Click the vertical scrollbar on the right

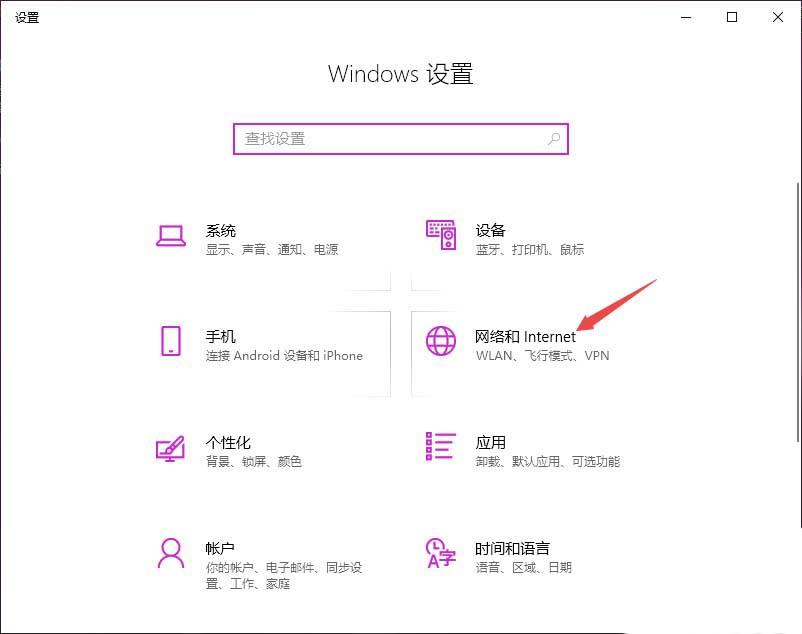coord(798,312)
